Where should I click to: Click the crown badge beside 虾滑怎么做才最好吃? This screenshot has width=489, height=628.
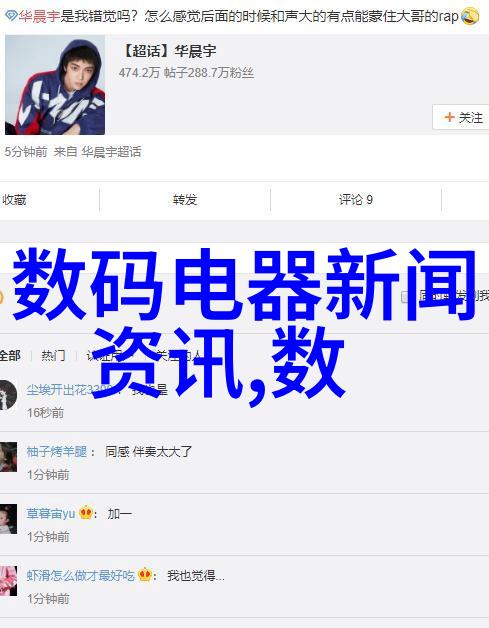coord(145,575)
